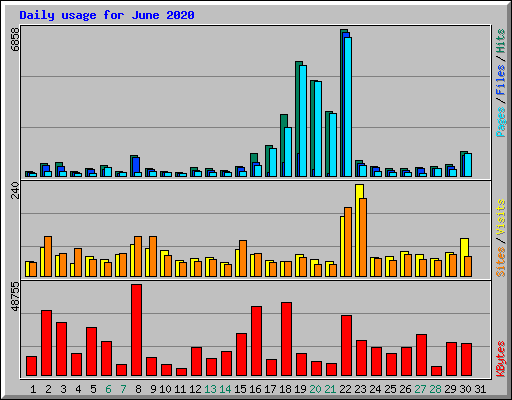Select the hits bar for day 30
The width and height of the screenshot is (512, 400).
coord(462,164)
